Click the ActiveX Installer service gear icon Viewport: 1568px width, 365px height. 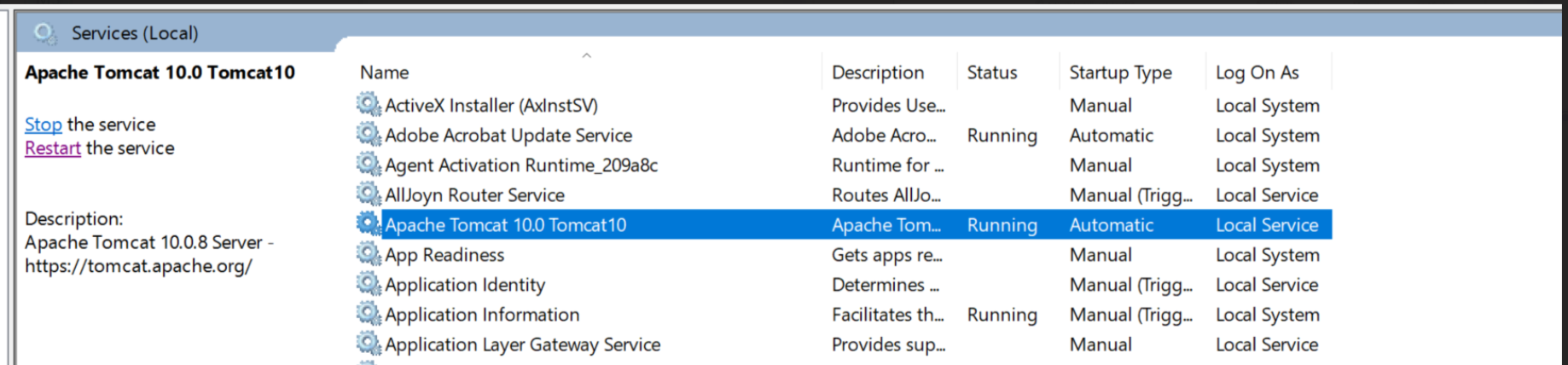pos(369,105)
